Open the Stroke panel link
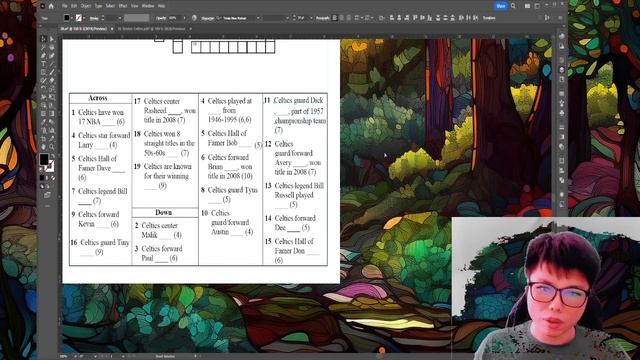640x360 pixels. click(94, 18)
